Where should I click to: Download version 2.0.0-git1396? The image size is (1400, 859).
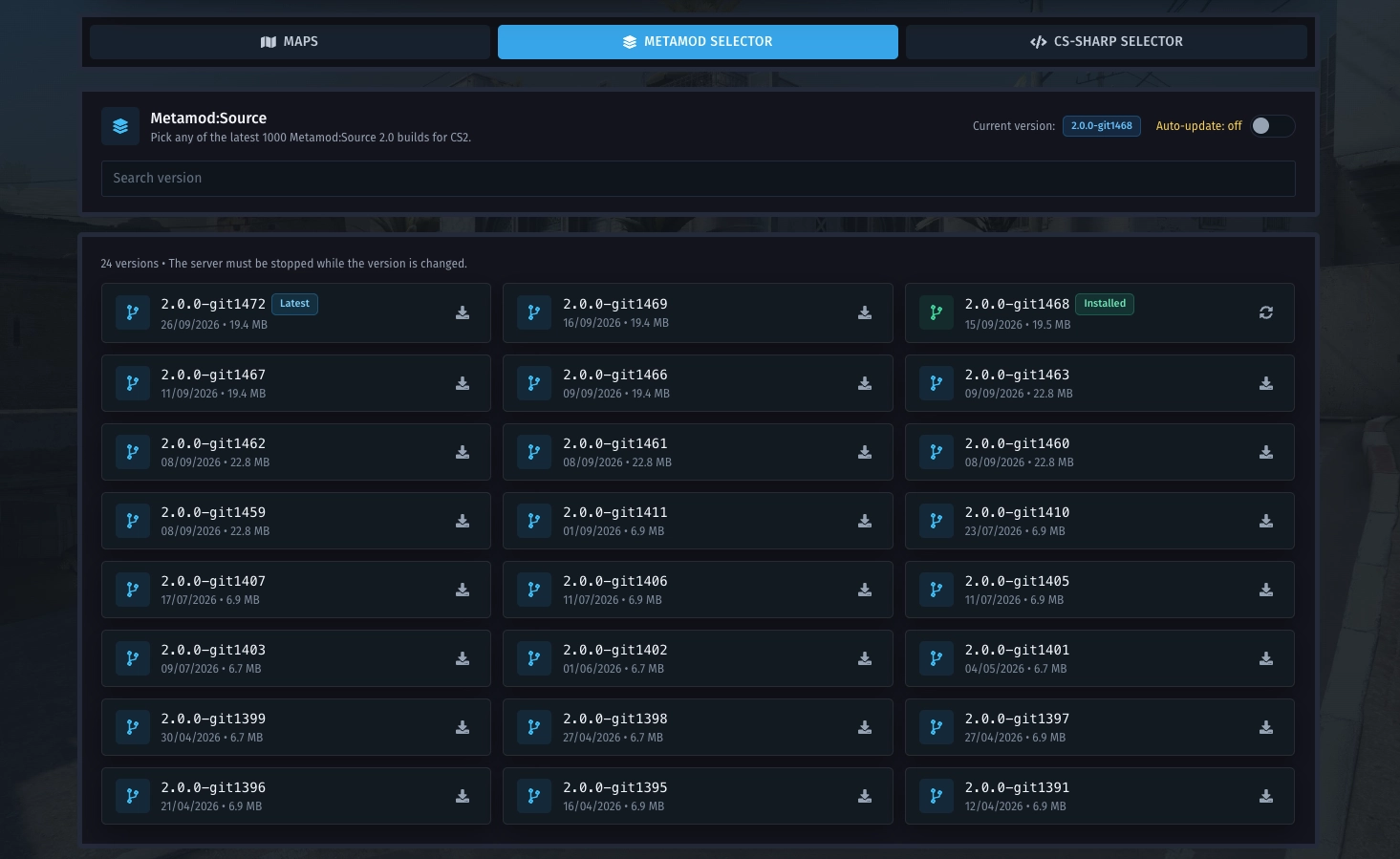[463, 796]
